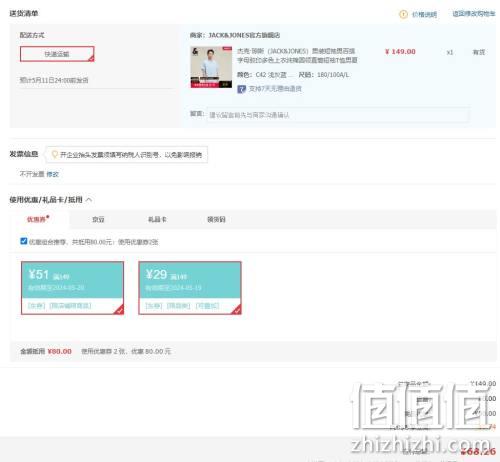
Task: Switch to the 京豆 tab
Action: point(98,219)
